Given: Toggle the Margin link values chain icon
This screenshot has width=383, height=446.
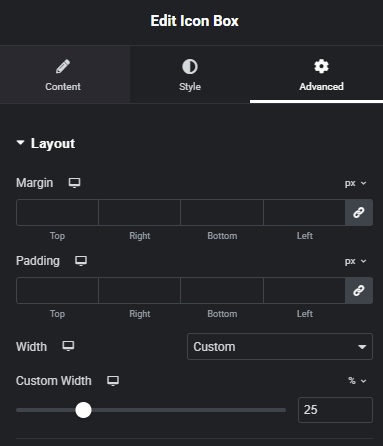Looking at the screenshot, I should [359, 212].
